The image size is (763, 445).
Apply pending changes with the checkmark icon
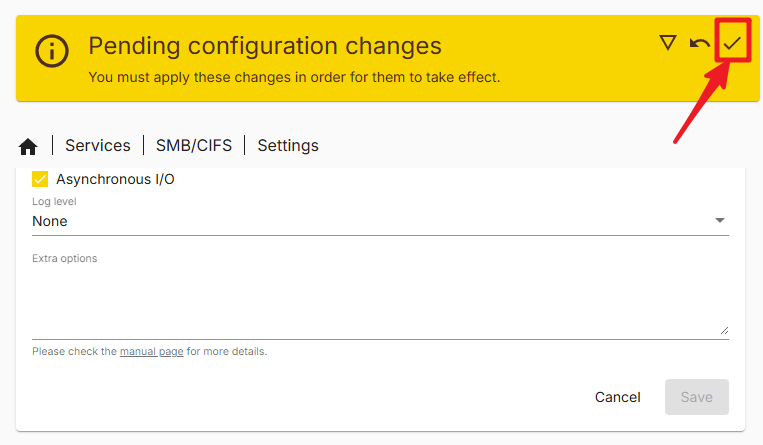(x=732, y=43)
